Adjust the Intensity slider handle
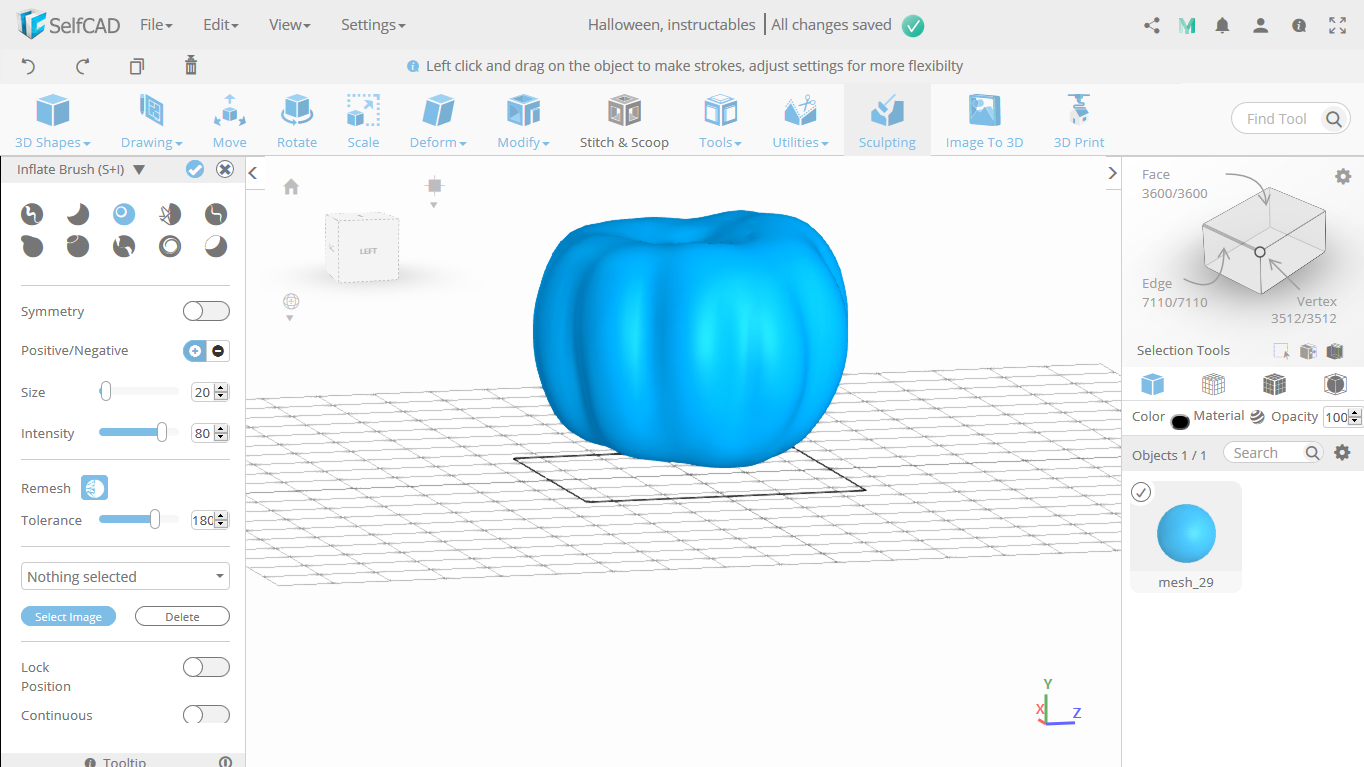1364x767 pixels. 162,432
